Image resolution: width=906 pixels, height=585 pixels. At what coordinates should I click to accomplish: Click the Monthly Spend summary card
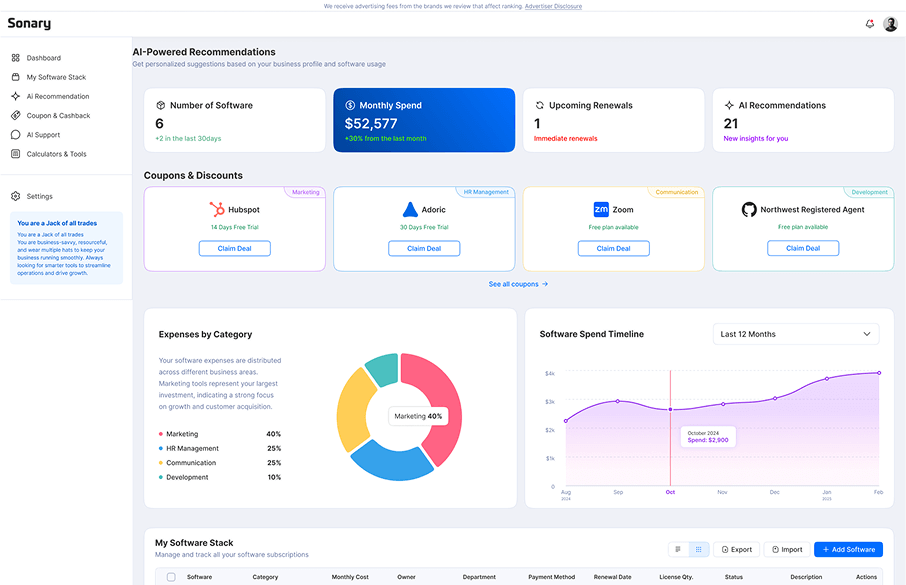[424, 120]
